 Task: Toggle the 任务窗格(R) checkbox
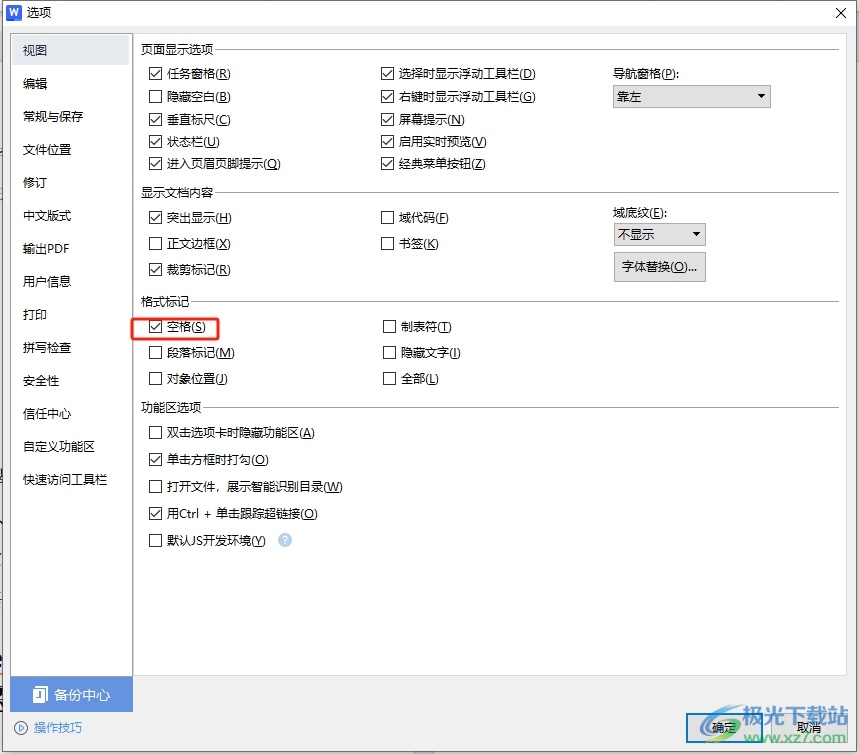(156, 73)
